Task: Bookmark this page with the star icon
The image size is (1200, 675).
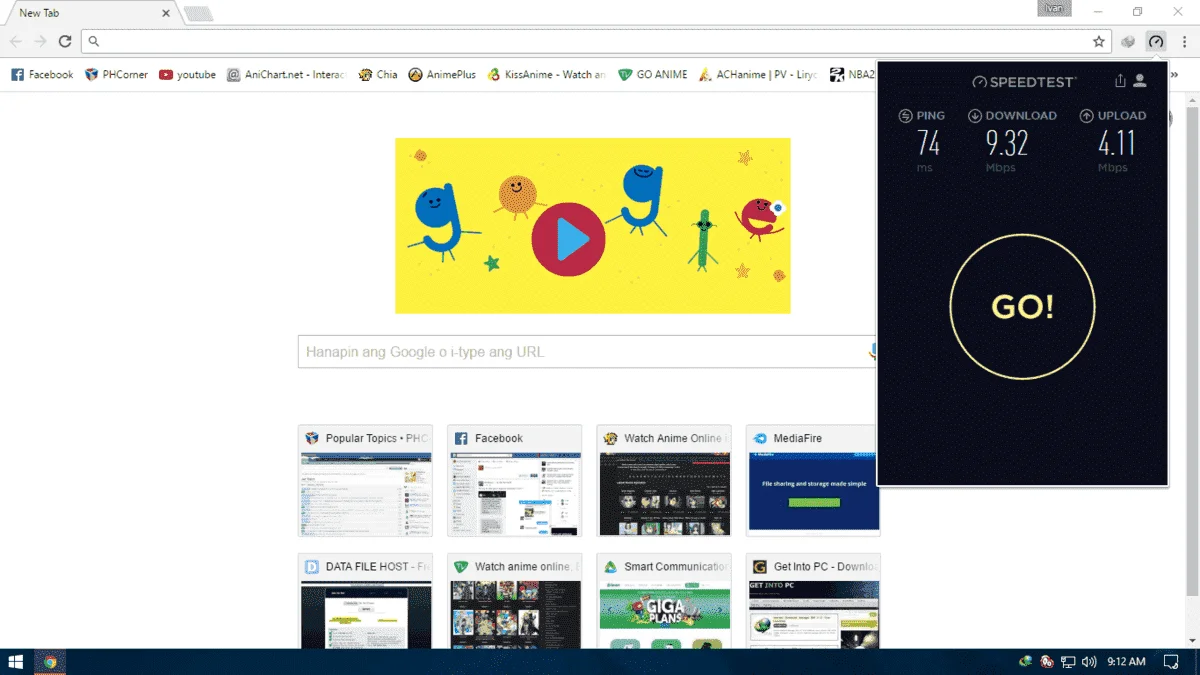Action: pos(1099,41)
